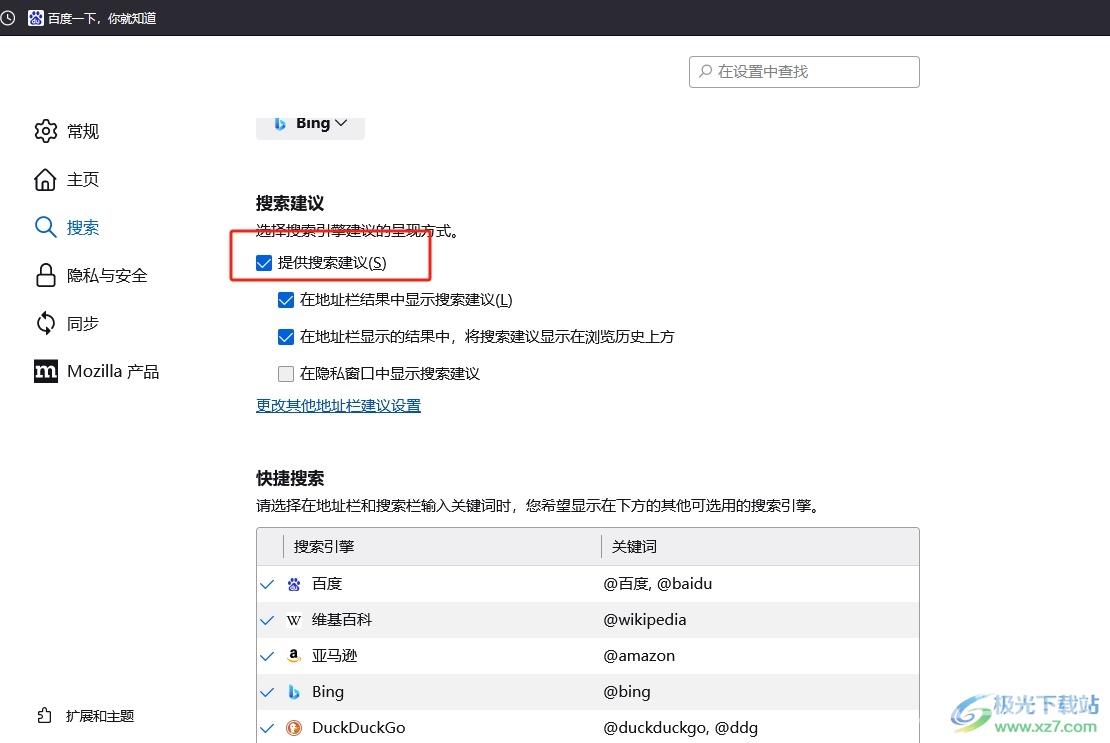1110x743 pixels.
Task: Click the 百度 paw icon in the engine list
Action: 294,584
